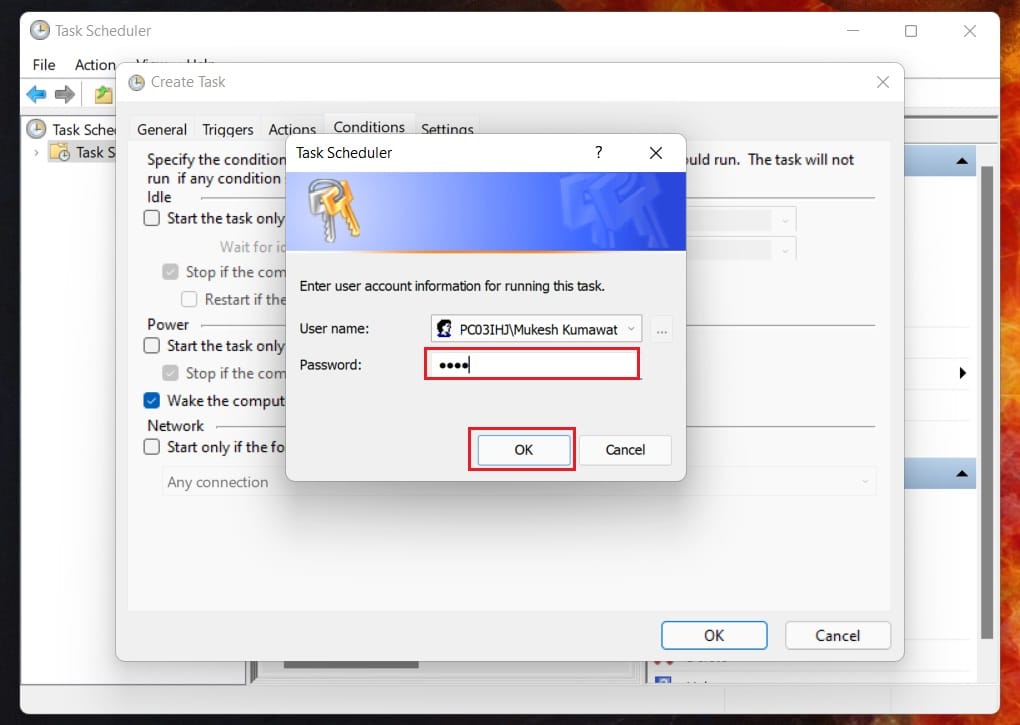Click the blue Back arrow in Task Scheduler toolbar
The height and width of the screenshot is (725, 1020).
[x=36, y=95]
